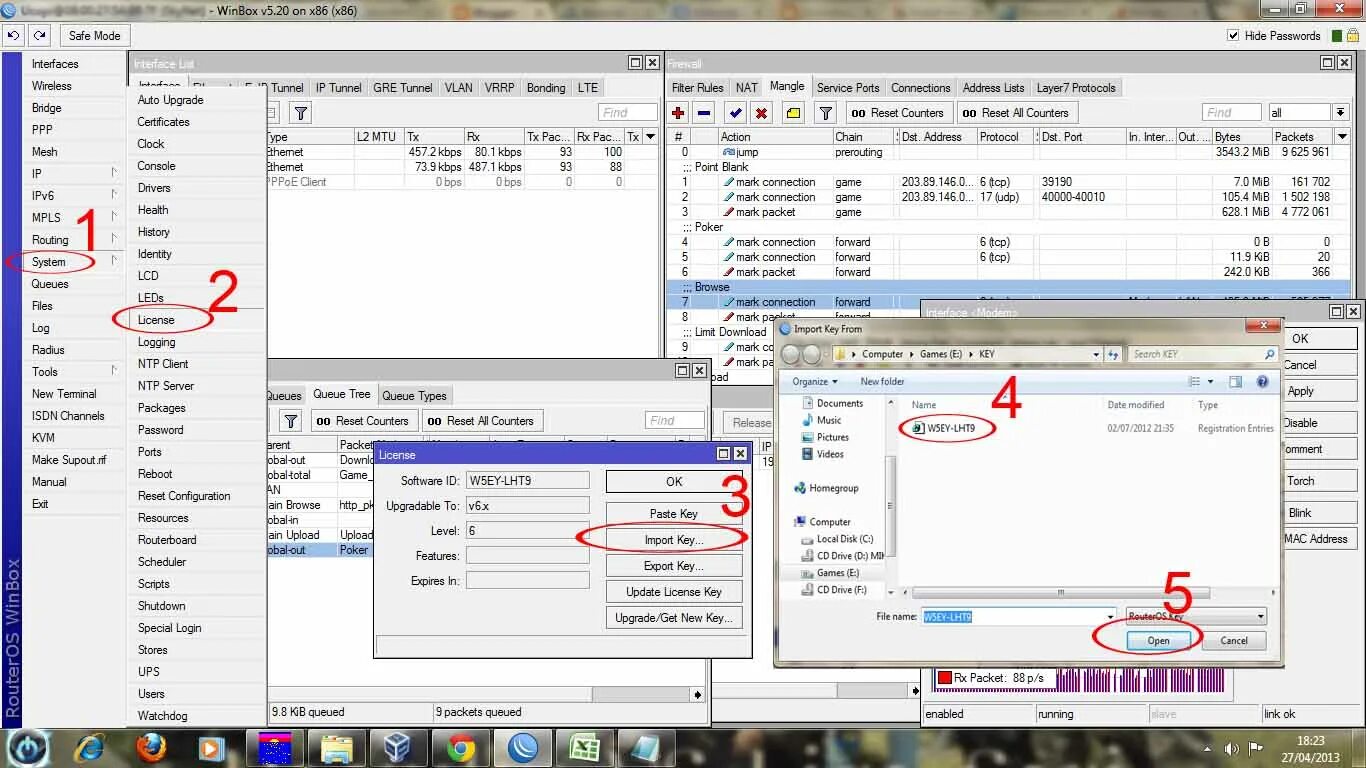
Task: Open Excel from the taskbar
Action: 583,747
